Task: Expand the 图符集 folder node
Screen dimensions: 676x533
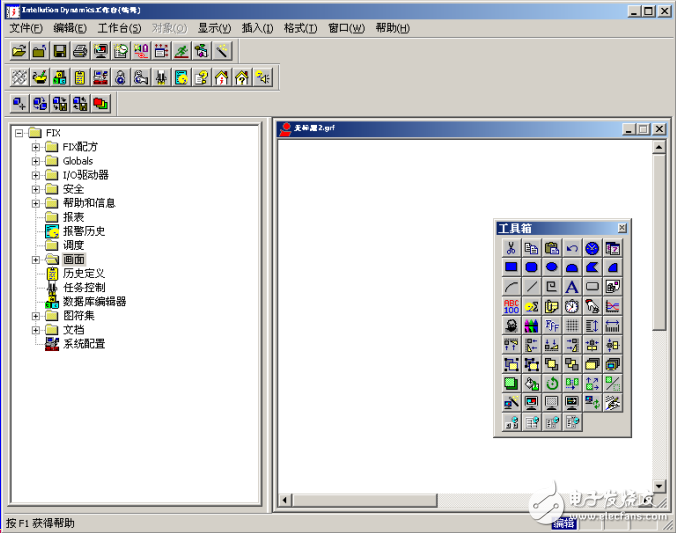Action: pyautogui.click(x=36, y=315)
